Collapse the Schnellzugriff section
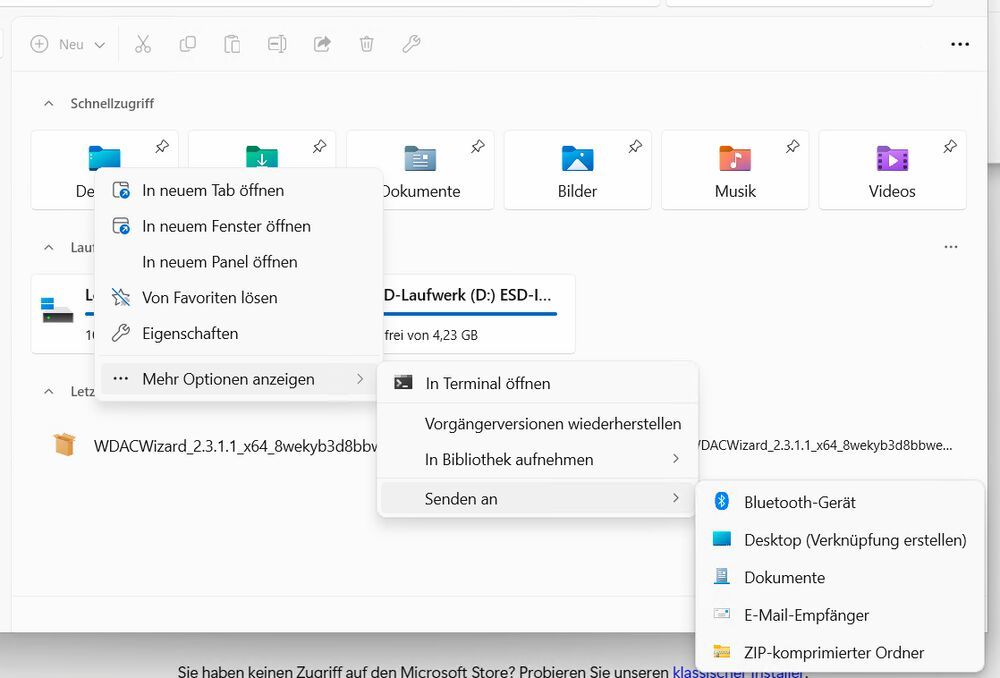The width and height of the screenshot is (1000, 678). [x=48, y=103]
